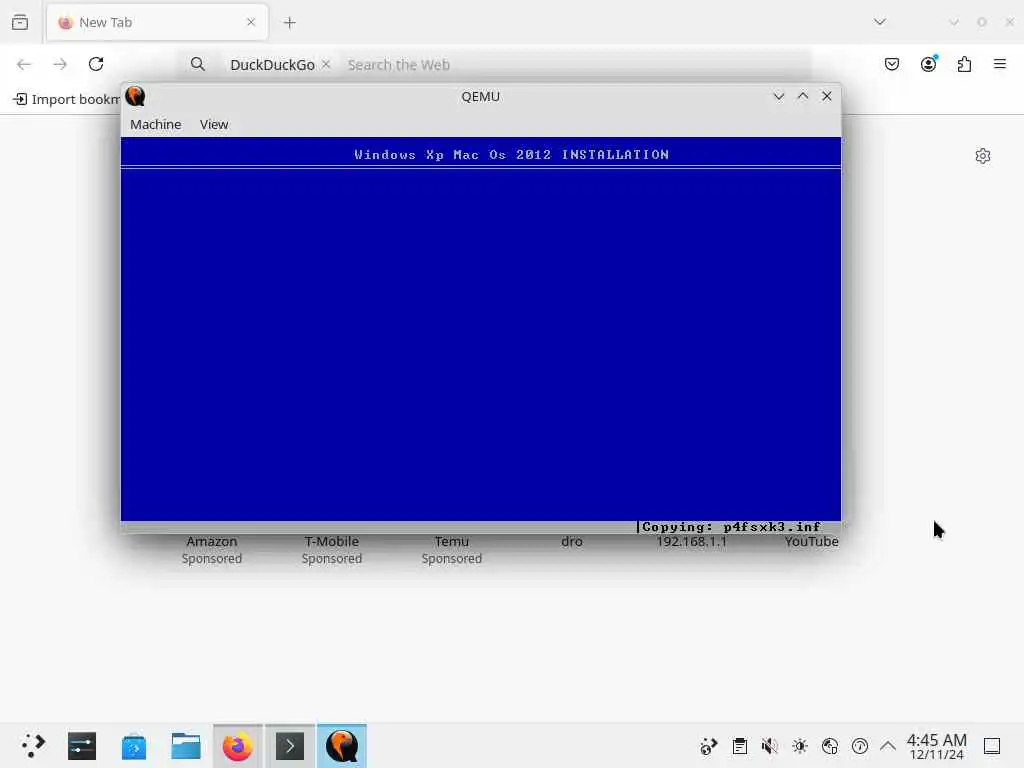Remove the DuckDuckGo search engine chip
Image resolution: width=1024 pixels, height=768 pixels.
pos(326,64)
